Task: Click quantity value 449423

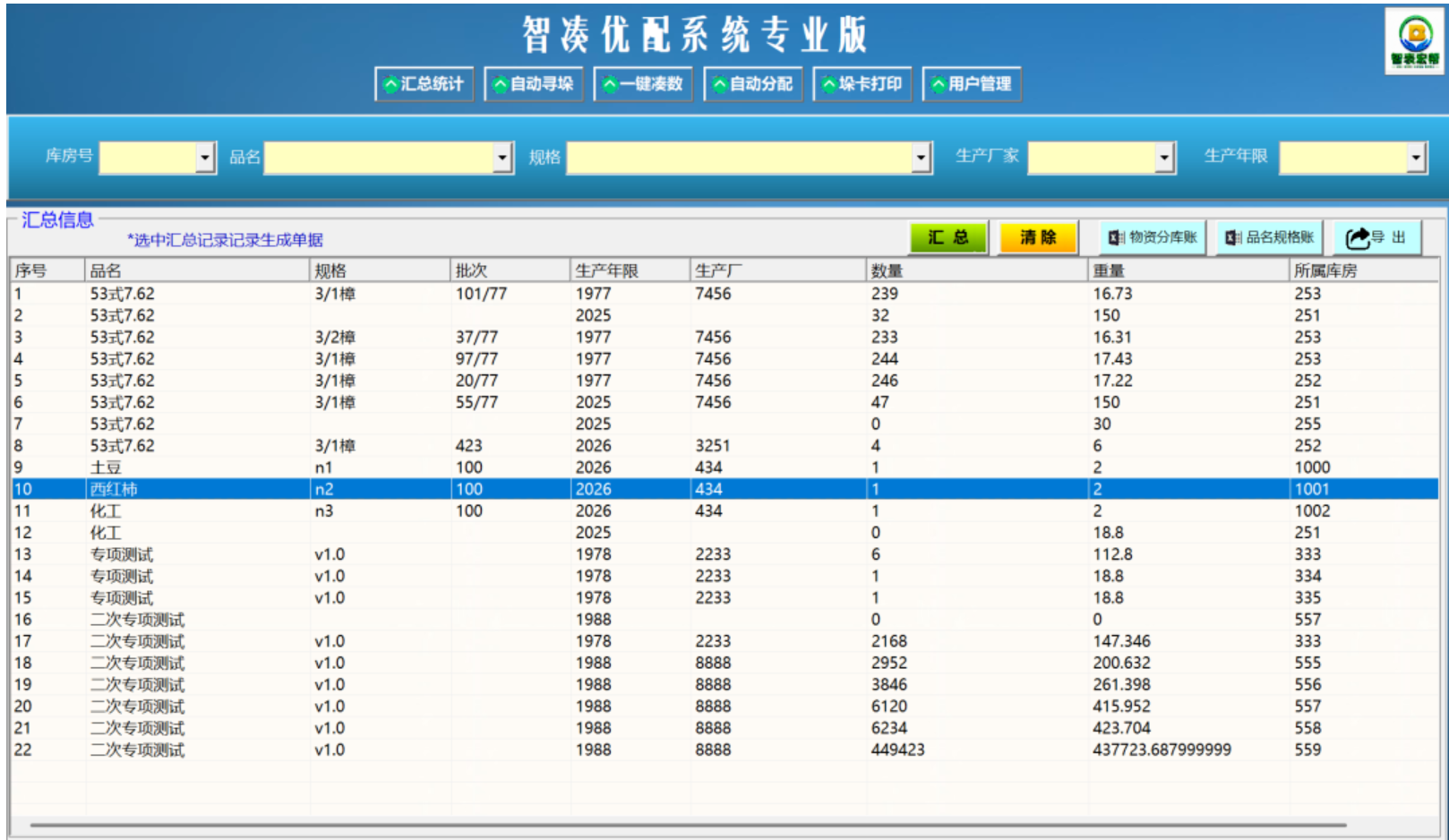Action: 897,750
